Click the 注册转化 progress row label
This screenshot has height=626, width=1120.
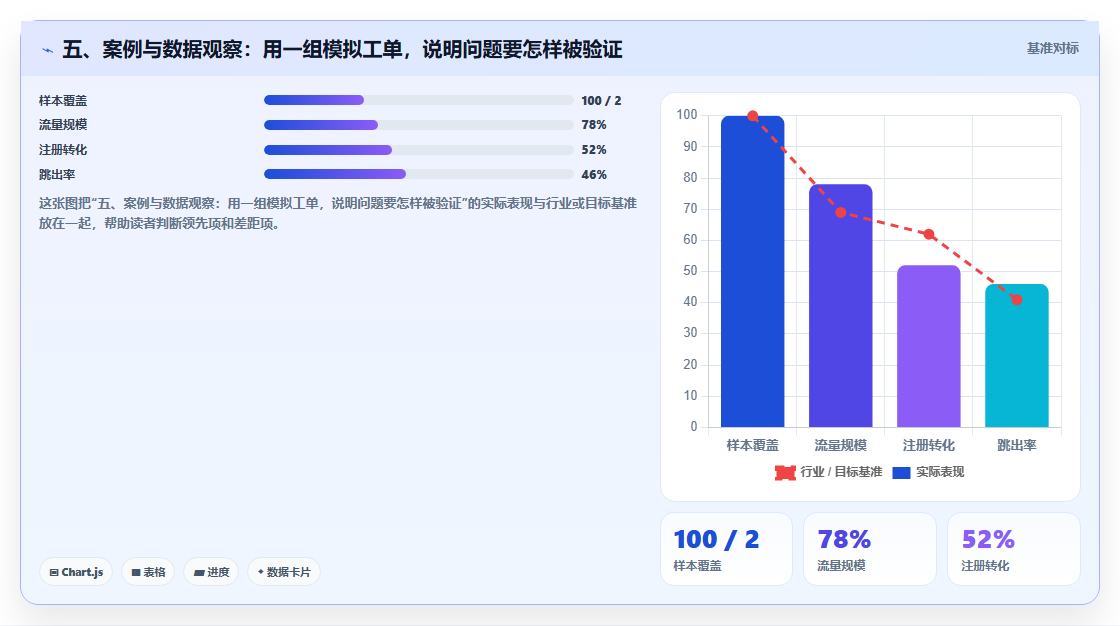coord(63,150)
